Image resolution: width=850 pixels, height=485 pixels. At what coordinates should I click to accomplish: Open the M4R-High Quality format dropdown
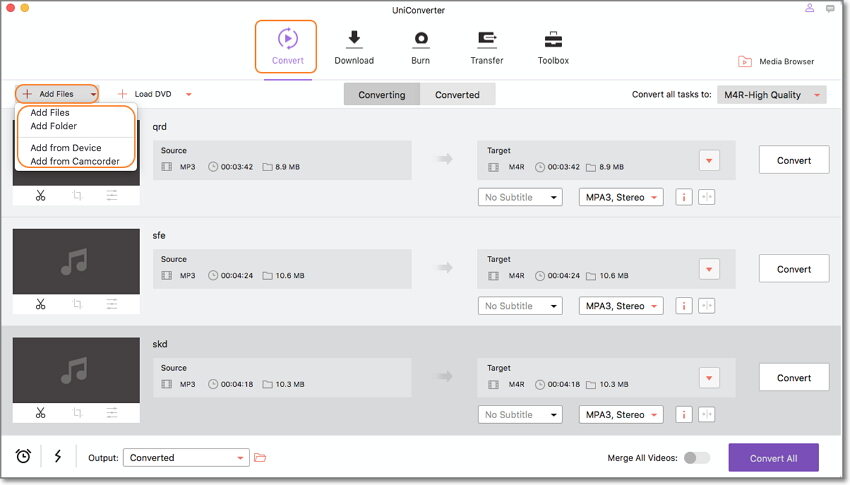tap(771, 95)
